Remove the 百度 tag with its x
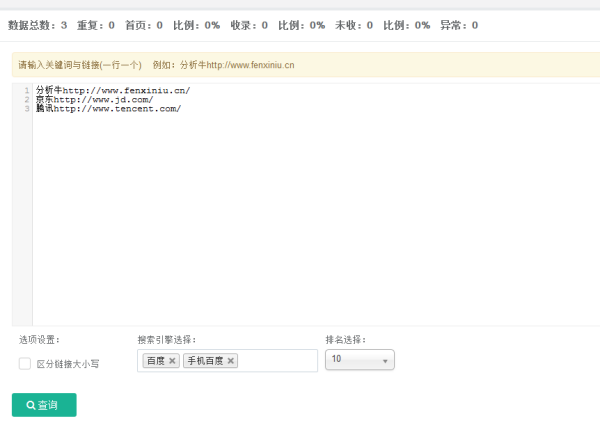The image size is (600, 430). click(x=172, y=360)
